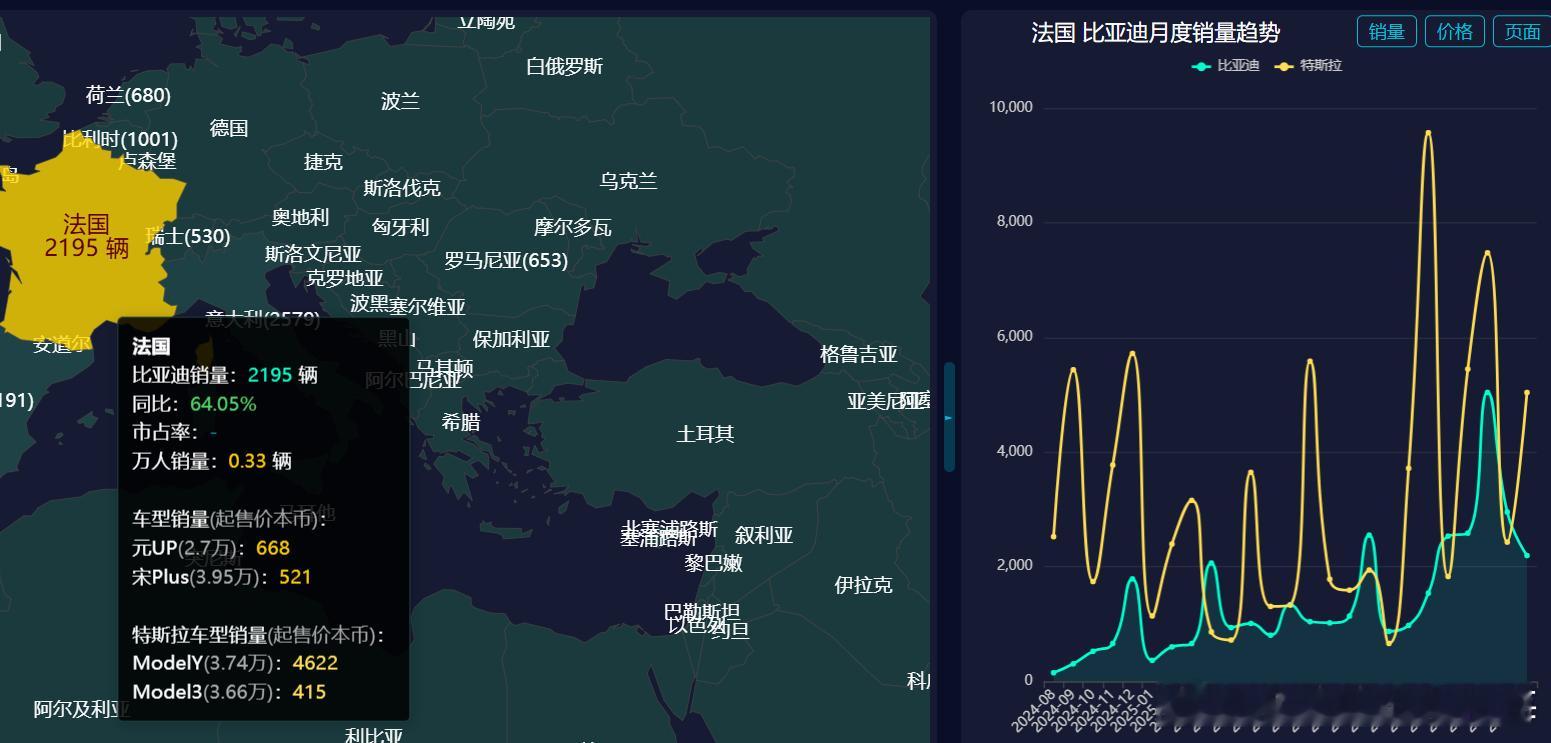Screen dimensions: 1551x743
Task: Click the 6,000 y-axis label
Action: tap(1014, 336)
